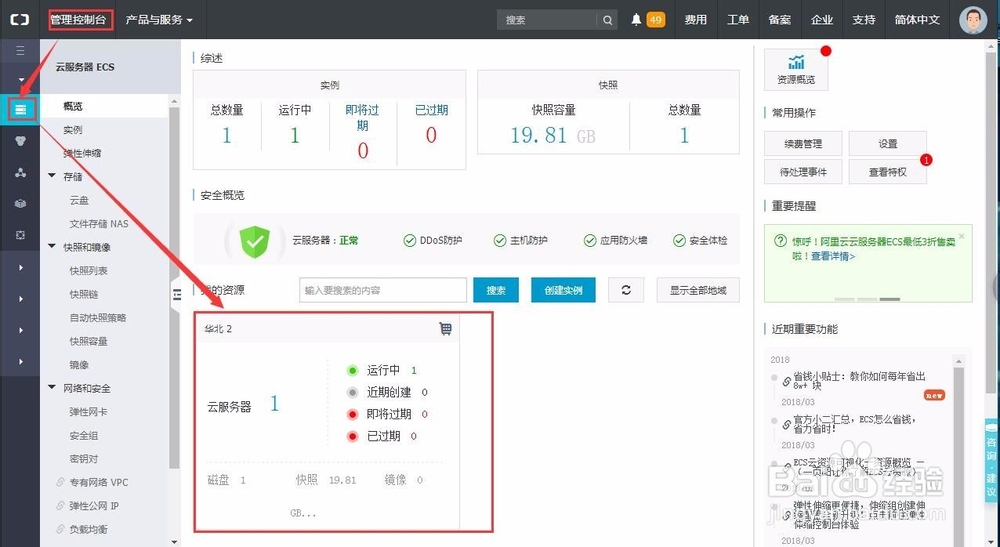1000x547 pixels.
Task: Collapse top down-arrow in left rail
Action: [20, 80]
